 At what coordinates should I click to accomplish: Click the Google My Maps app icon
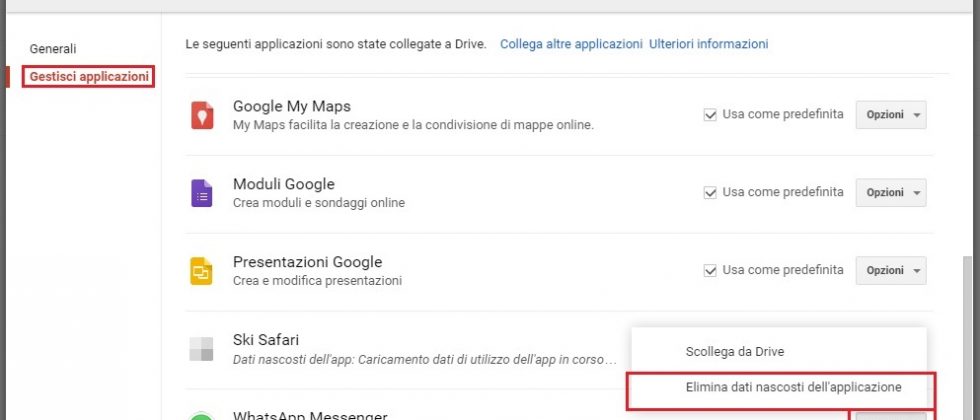click(x=203, y=115)
